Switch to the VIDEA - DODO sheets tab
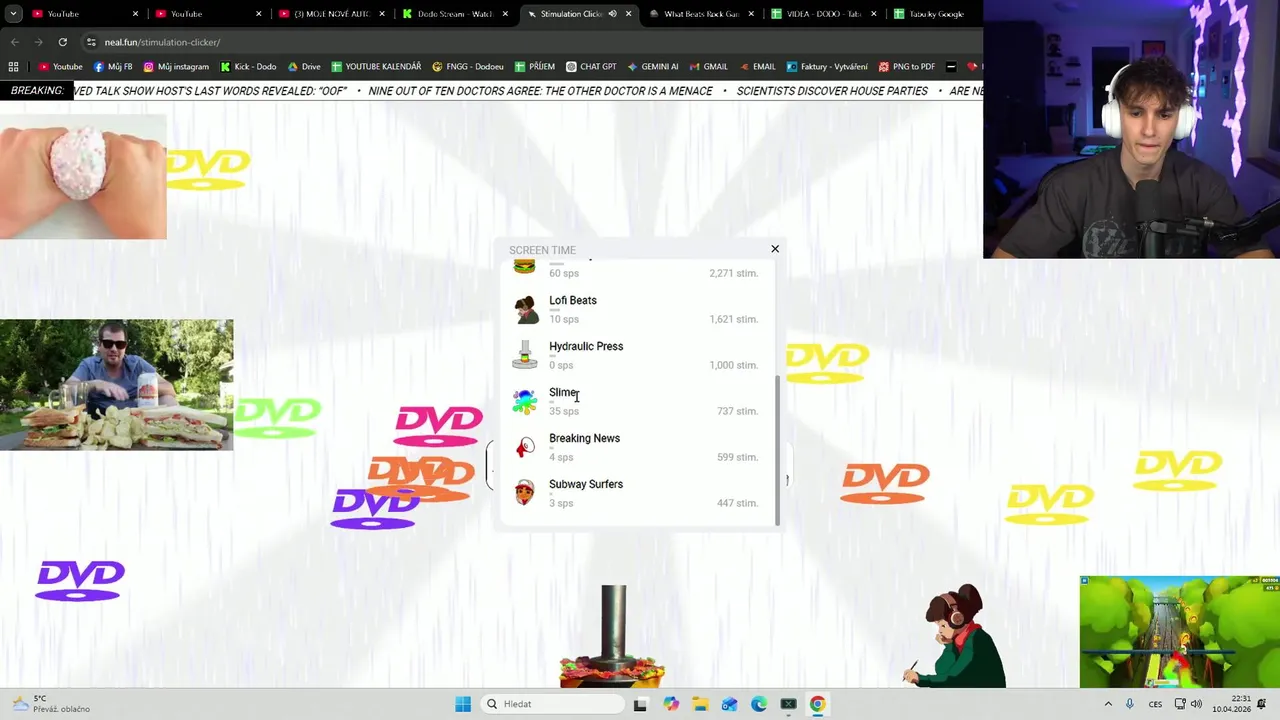1280x720 pixels. 825,14
